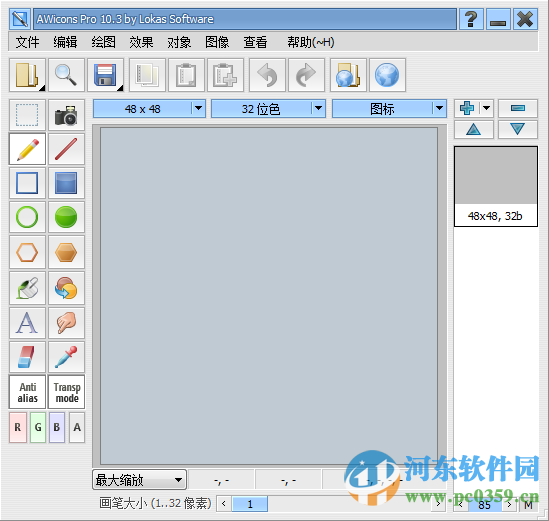549x521 pixels.
Task: Select the pointing hand smudge tool
Action: tap(66, 323)
